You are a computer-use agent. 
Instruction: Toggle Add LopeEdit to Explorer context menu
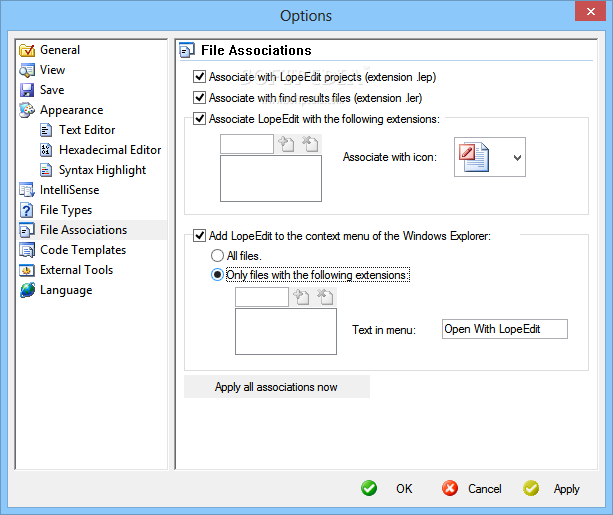pyautogui.click(x=199, y=236)
